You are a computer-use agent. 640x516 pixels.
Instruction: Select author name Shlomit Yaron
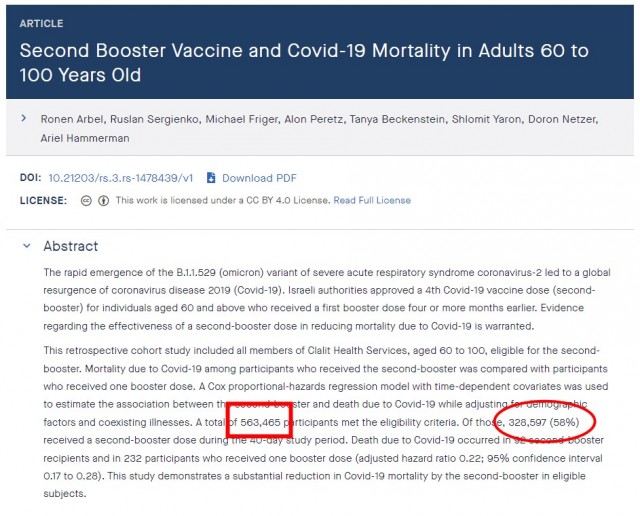click(x=486, y=119)
